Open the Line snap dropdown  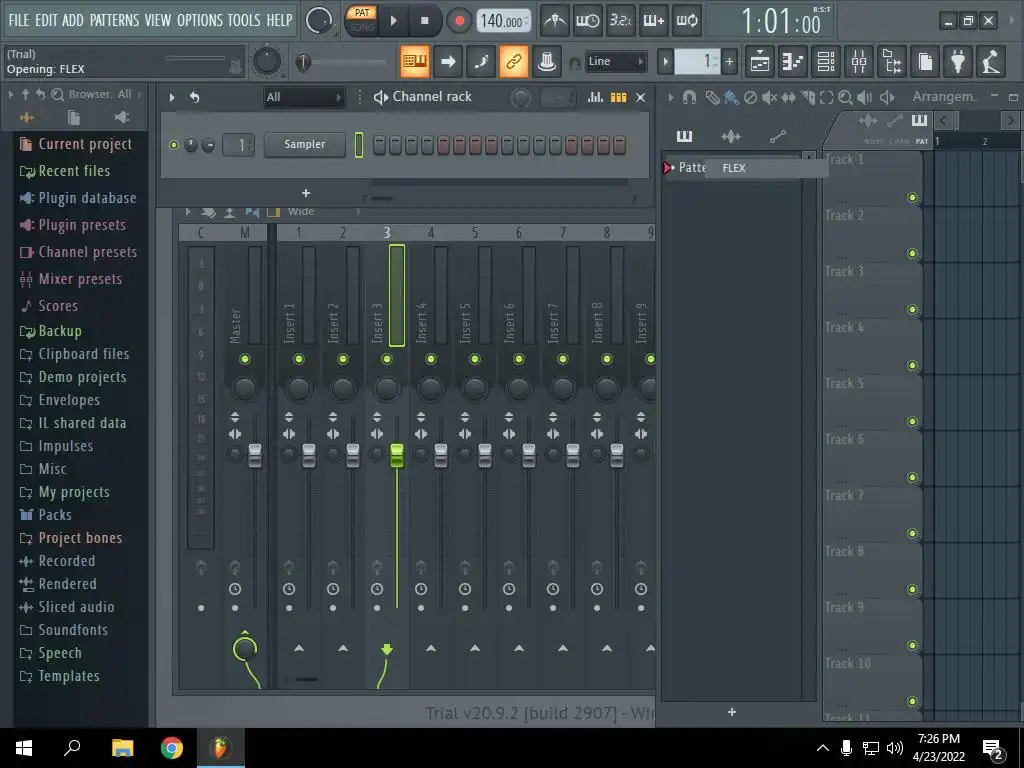615,61
